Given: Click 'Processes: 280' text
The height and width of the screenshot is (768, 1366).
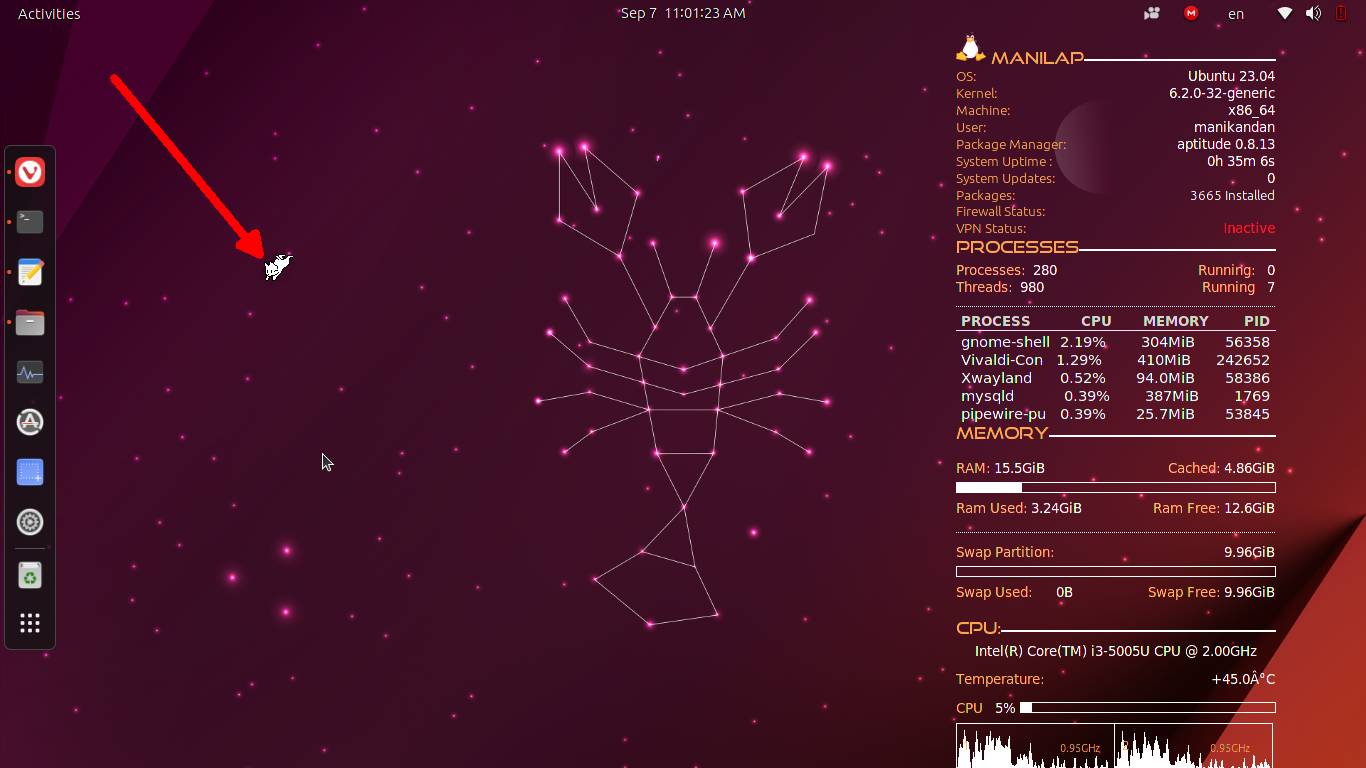Looking at the screenshot, I should coord(1007,270).
